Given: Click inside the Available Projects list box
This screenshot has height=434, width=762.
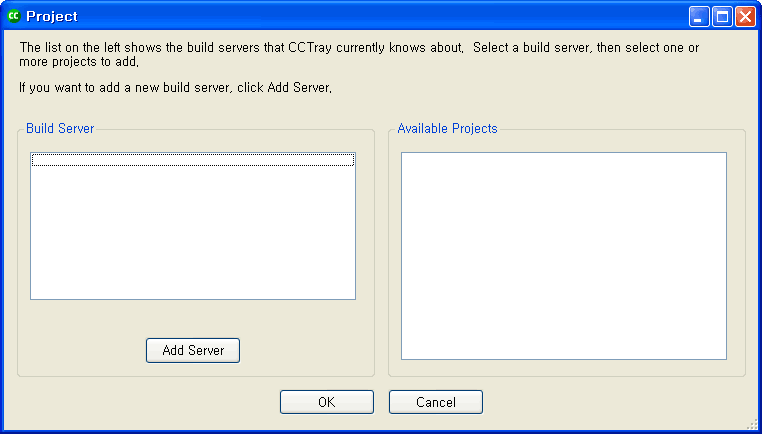Looking at the screenshot, I should (563, 255).
